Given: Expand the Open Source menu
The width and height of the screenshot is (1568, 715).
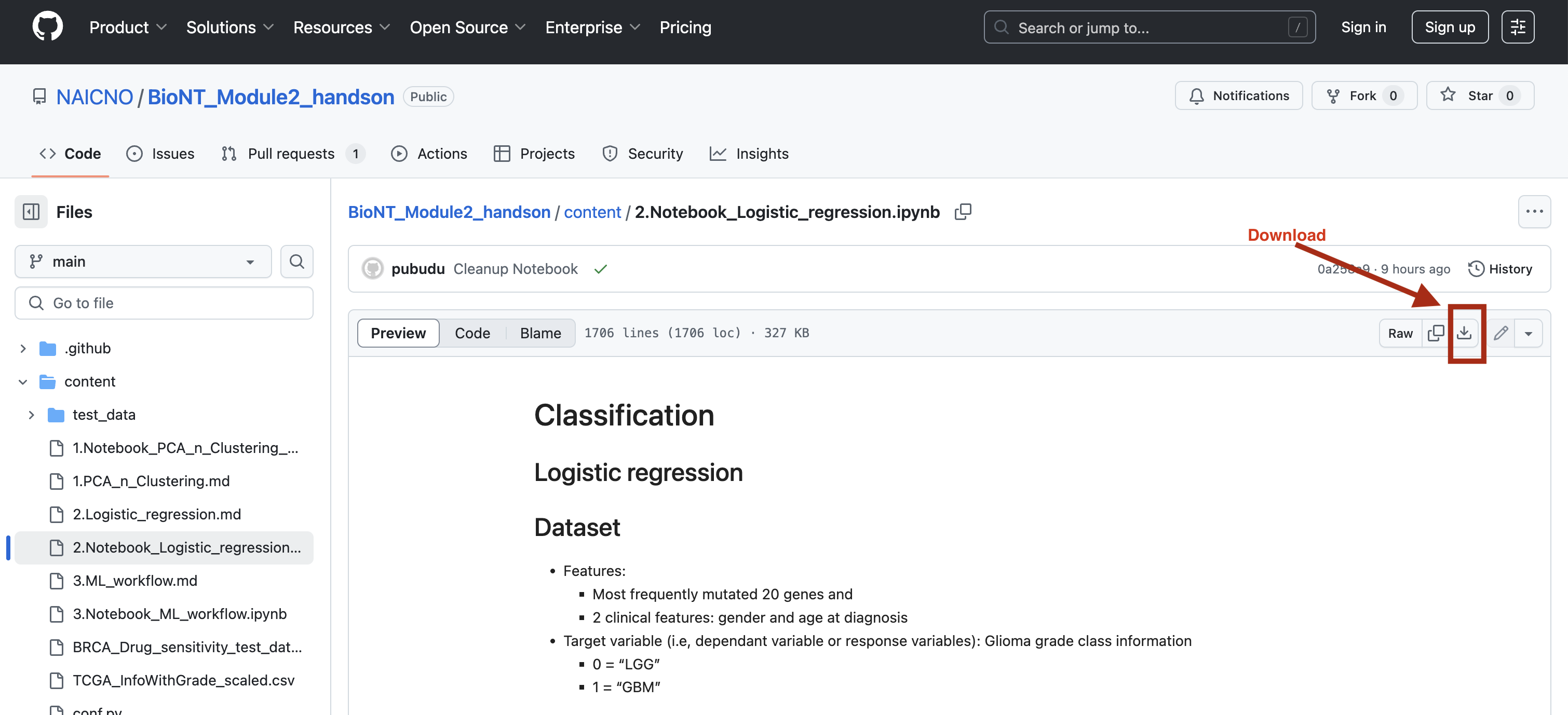Looking at the screenshot, I should click(467, 27).
